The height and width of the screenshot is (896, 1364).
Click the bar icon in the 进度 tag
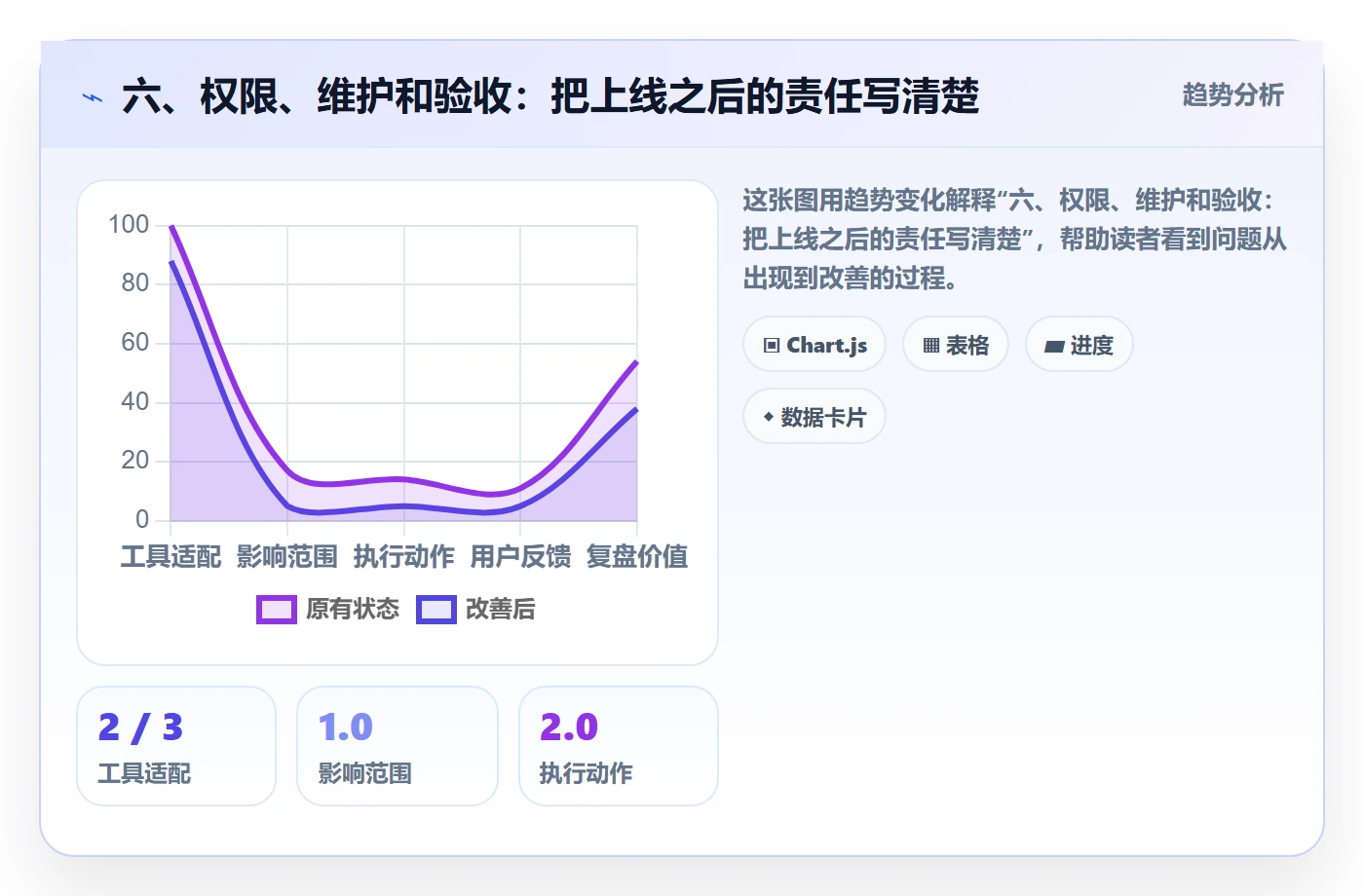click(x=1054, y=346)
